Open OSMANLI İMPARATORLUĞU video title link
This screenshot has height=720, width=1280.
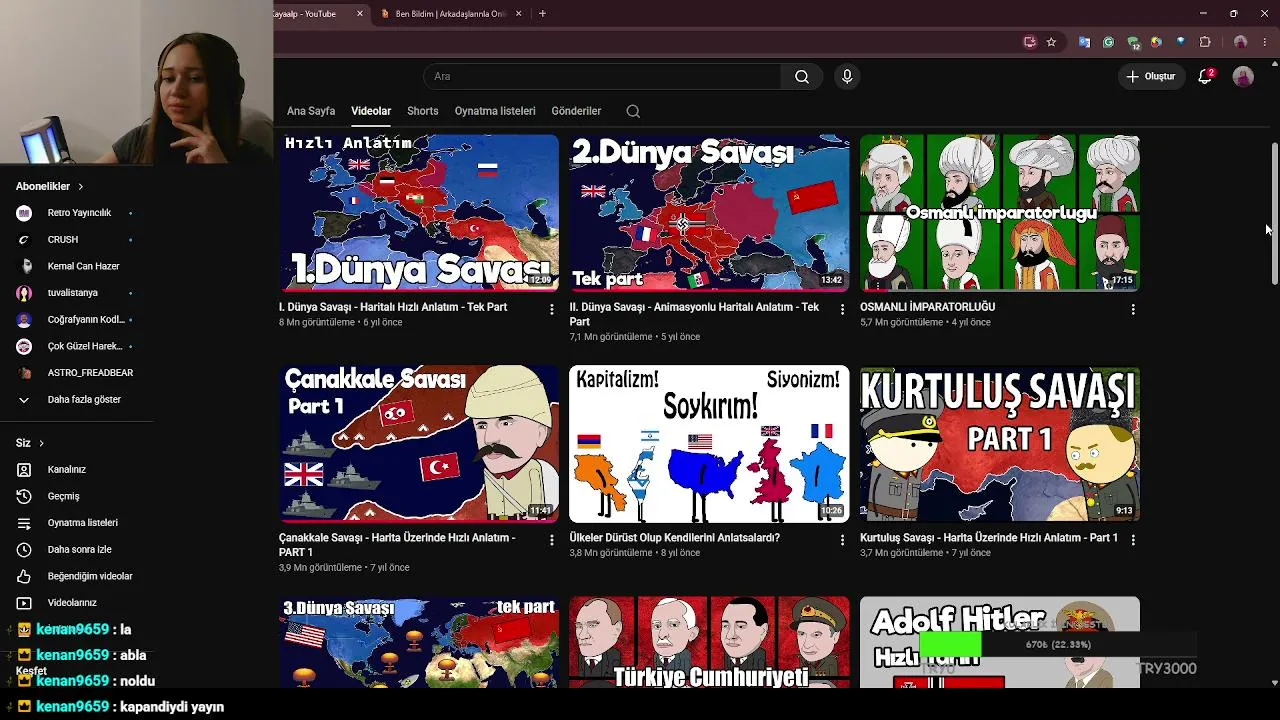(x=927, y=307)
